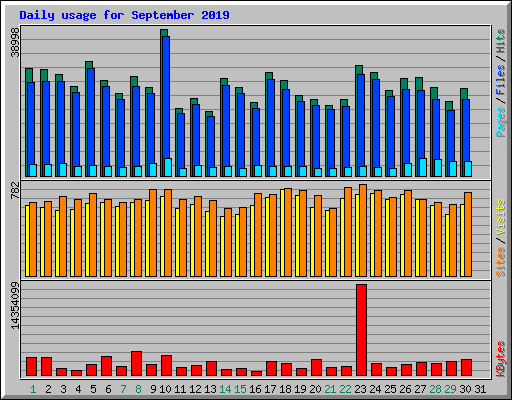
Task: Select the orange visits bar for day 30
Action: [x=468, y=234]
